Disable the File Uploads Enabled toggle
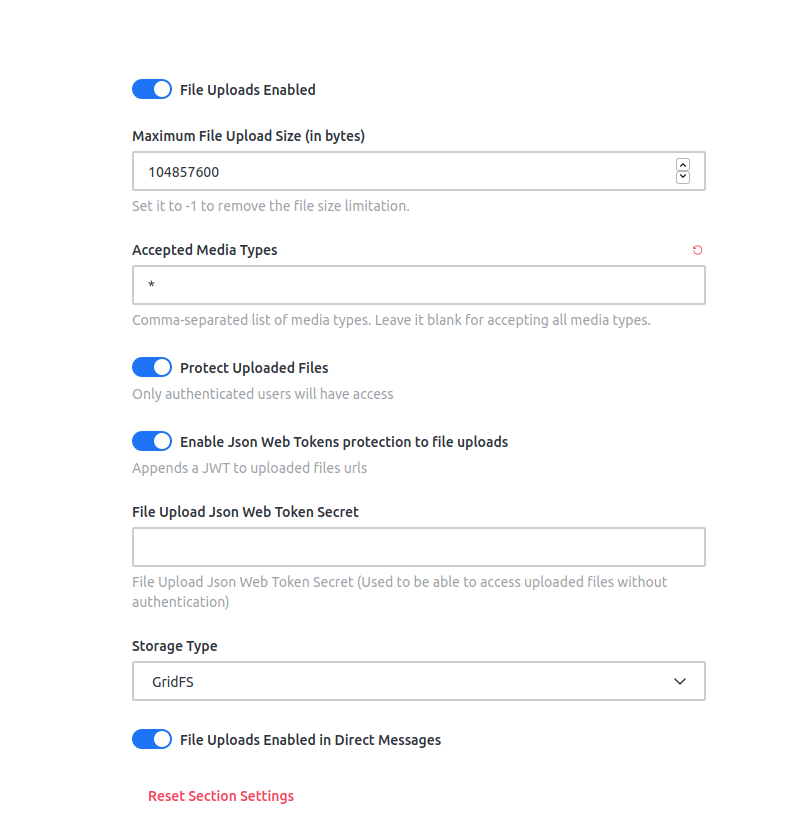 tap(152, 89)
